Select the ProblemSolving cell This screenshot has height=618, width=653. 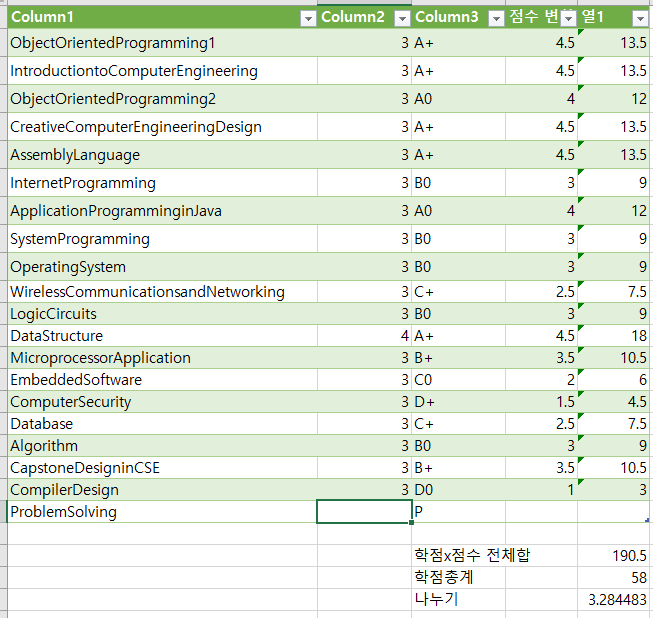pyautogui.click(x=162, y=512)
